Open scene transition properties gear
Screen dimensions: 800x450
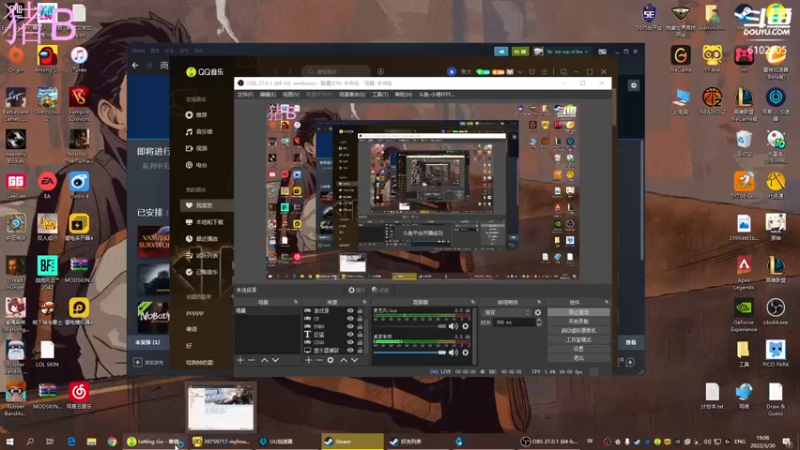click(x=538, y=312)
